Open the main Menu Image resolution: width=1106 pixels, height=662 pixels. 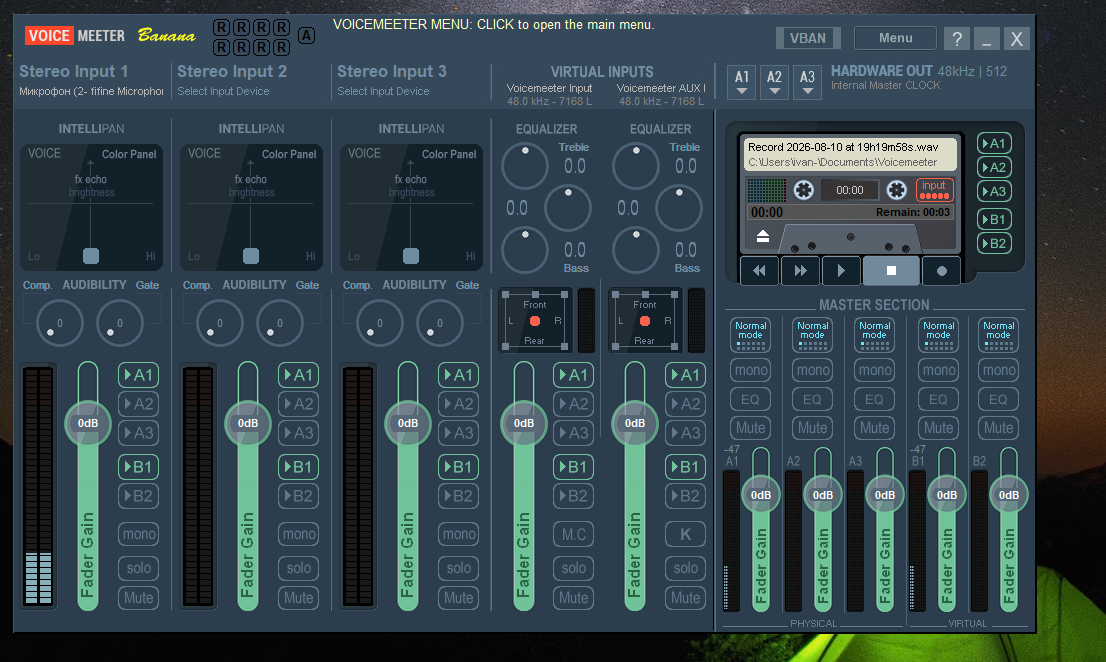(895, 38)
